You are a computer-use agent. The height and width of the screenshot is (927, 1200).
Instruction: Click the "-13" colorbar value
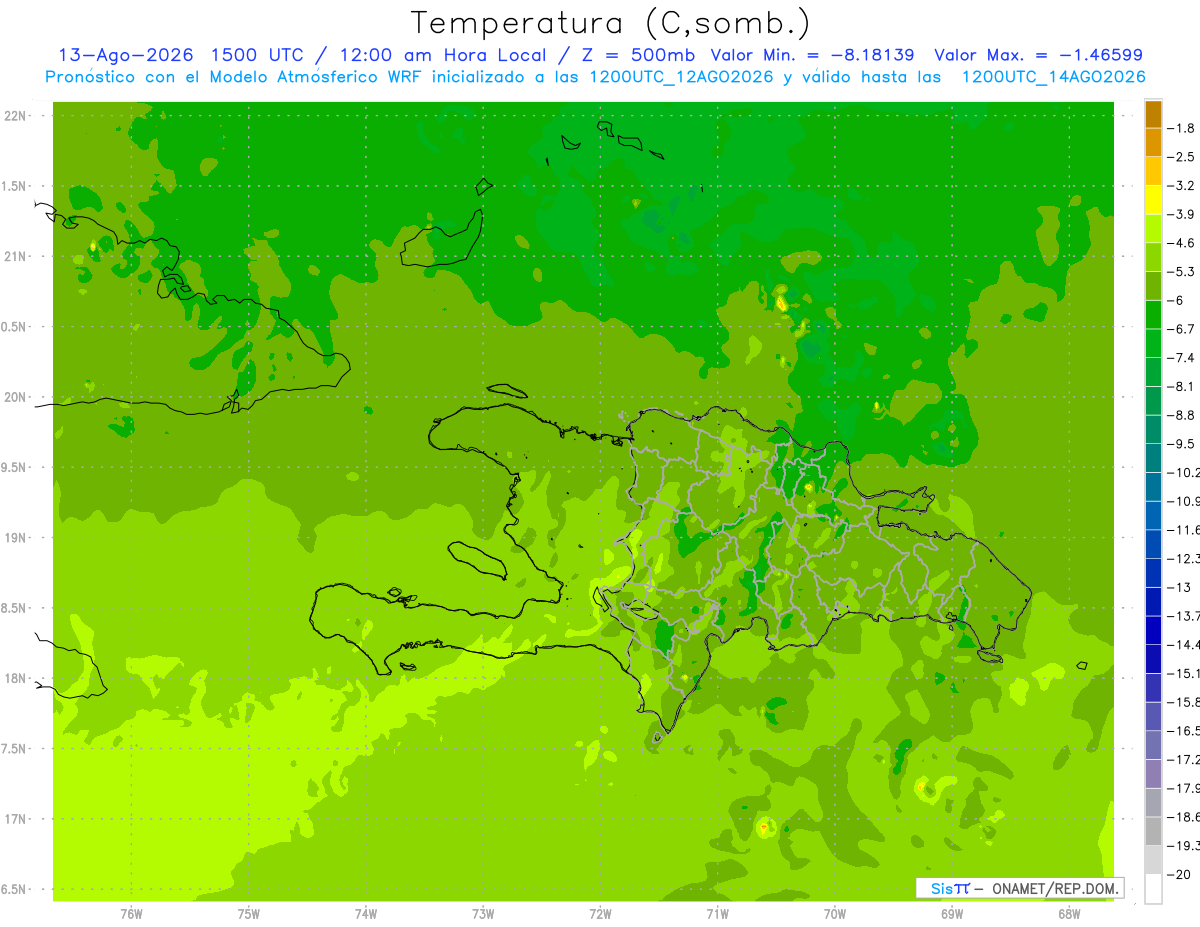tap(1179, 587)
